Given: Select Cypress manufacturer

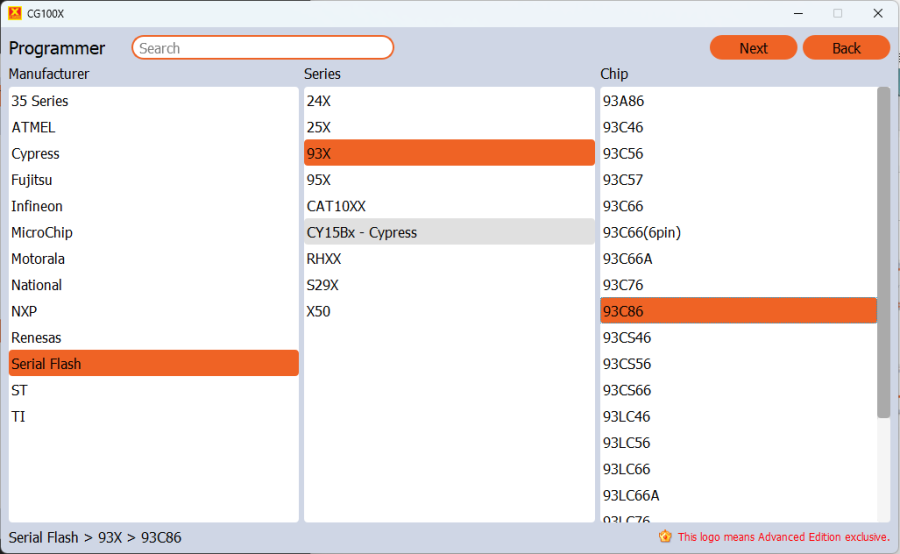Looking at the screenshot, I should pos(36,154).
